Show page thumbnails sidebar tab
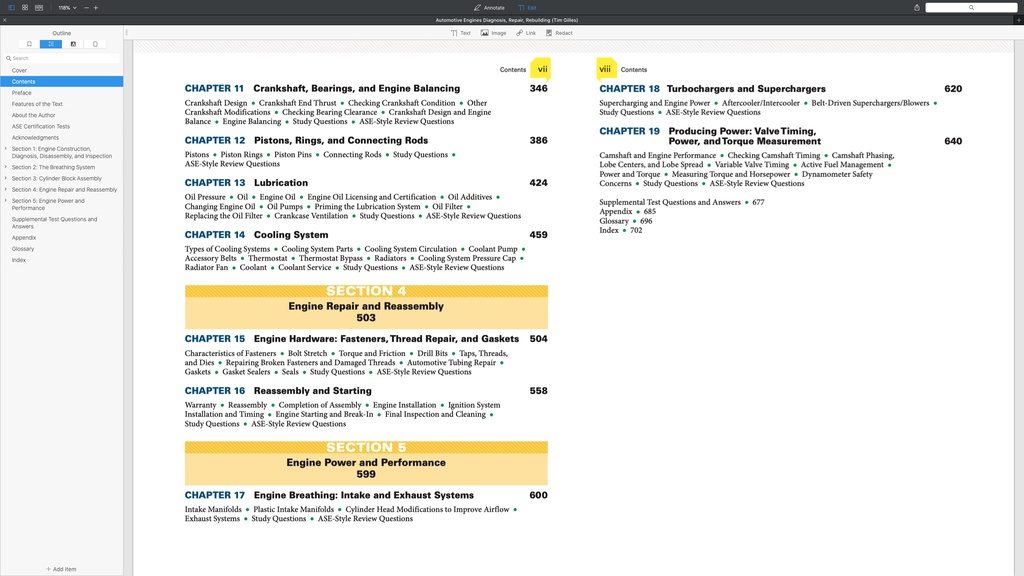Image resolution: width=1024 pixels, height=576 pixels. click(95, 44)
